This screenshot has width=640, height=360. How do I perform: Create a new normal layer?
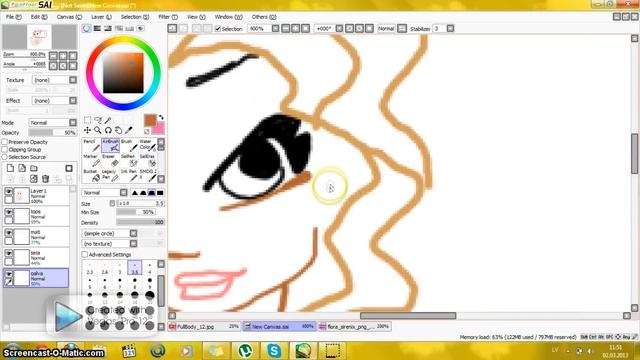point(11,168)
